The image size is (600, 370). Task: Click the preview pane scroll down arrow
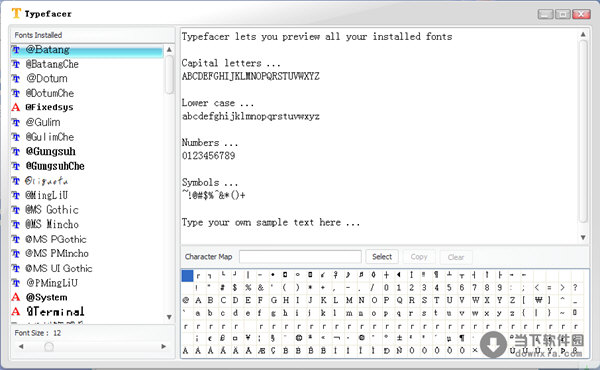point(583,238)
